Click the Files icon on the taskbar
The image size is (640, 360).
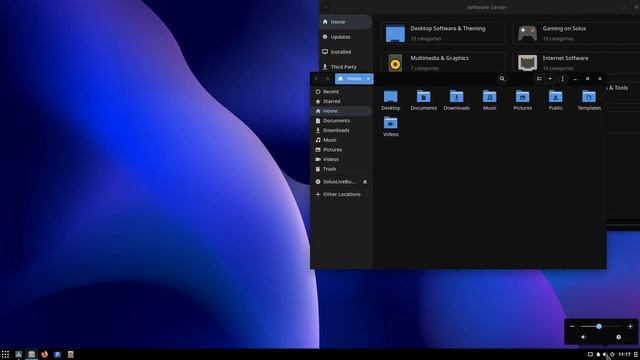(31, 354)
